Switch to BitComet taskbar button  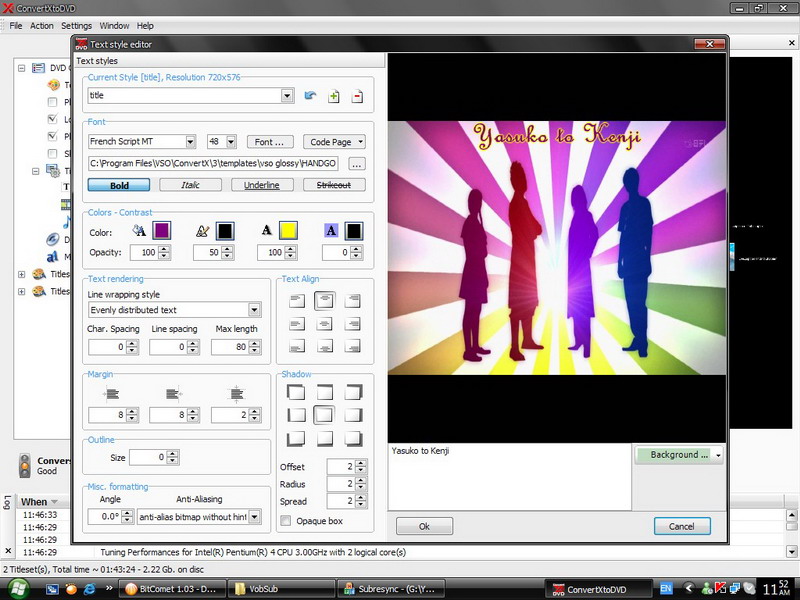pos(171,589)
